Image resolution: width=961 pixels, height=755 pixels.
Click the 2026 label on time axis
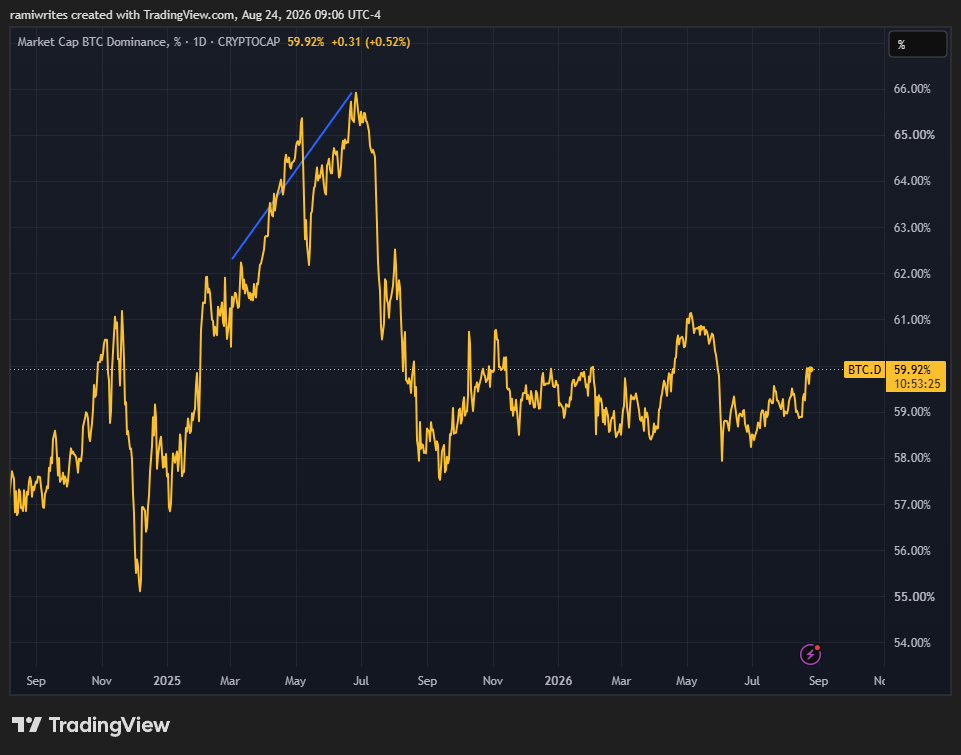click(x=558, y=681)
